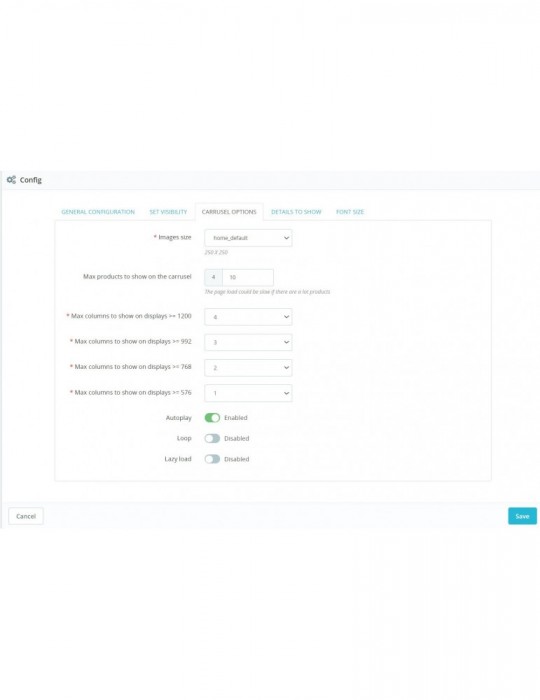Click the number prefix icon in max products field
This screenshot has width=540, height=700.
click(x=213, y=277)
